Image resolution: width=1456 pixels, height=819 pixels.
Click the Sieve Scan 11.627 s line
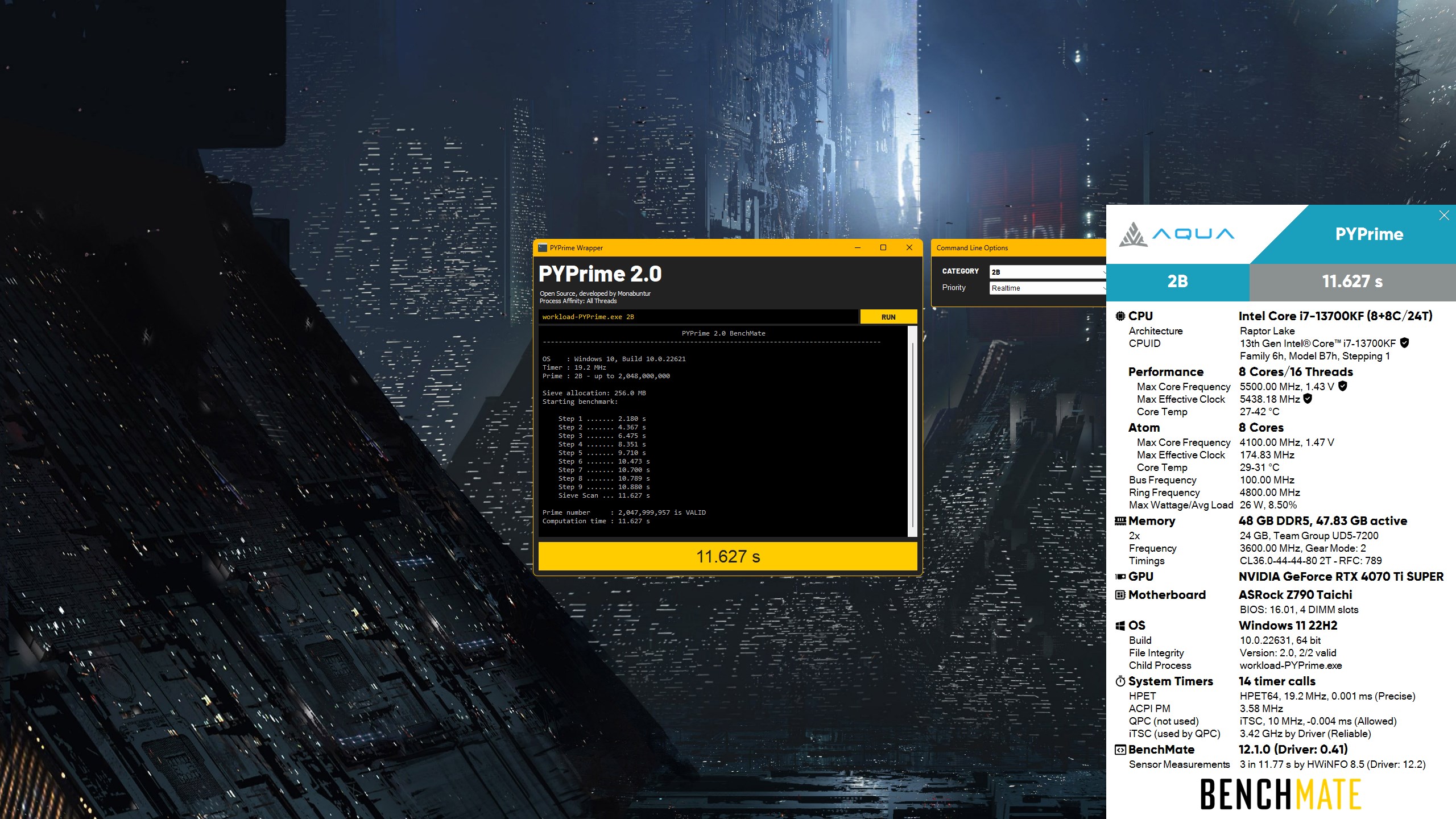[x=603, y=495]
